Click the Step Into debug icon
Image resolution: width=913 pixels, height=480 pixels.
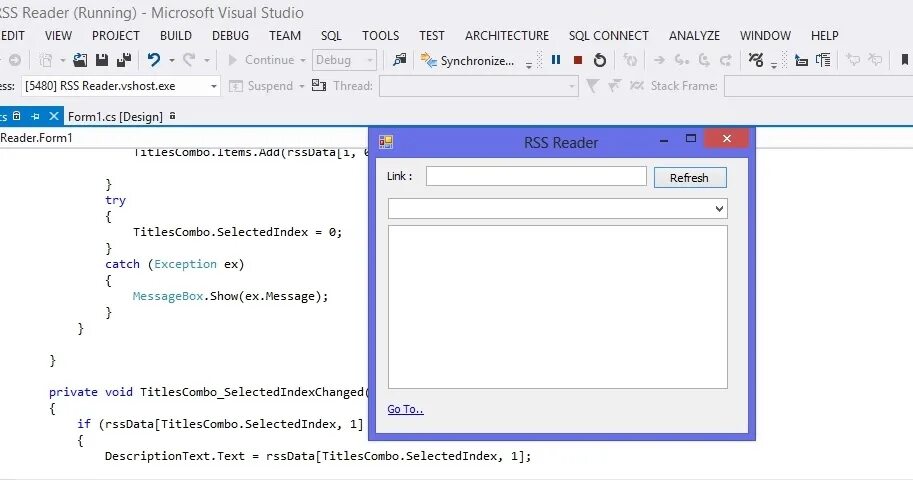point(681,60)
